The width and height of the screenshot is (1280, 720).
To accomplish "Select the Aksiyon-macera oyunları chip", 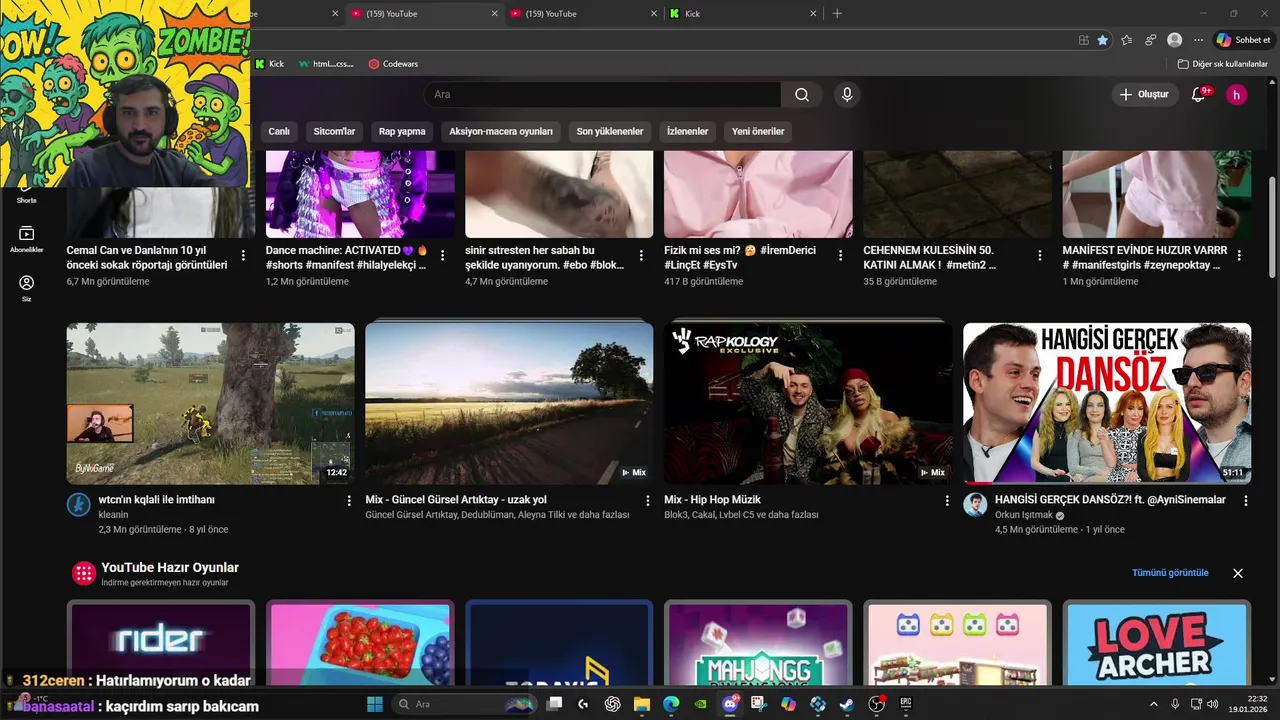I will click(x=501, y=131).
